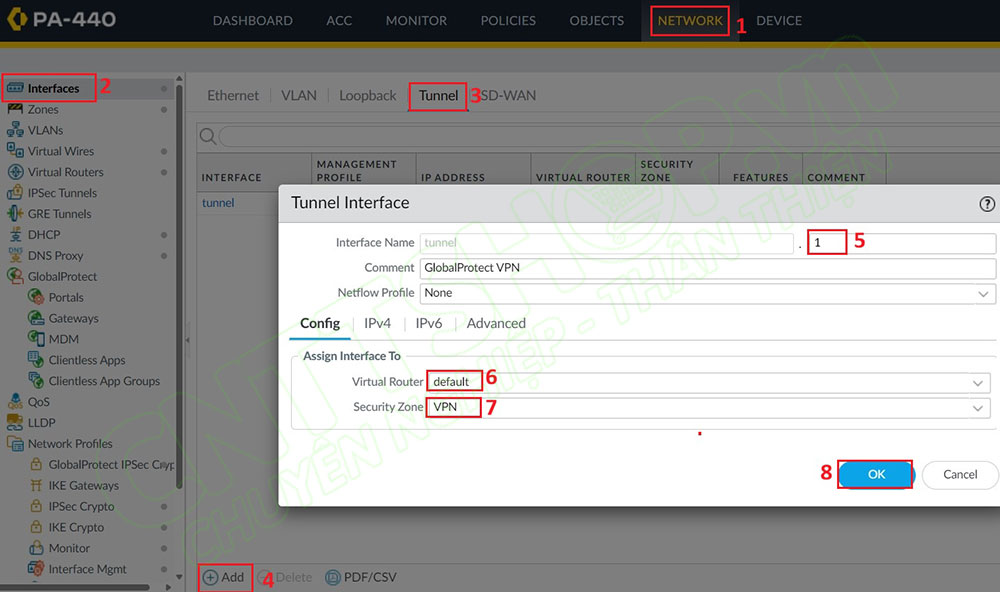Click the sidebar horizontal scrollbar

75,587
